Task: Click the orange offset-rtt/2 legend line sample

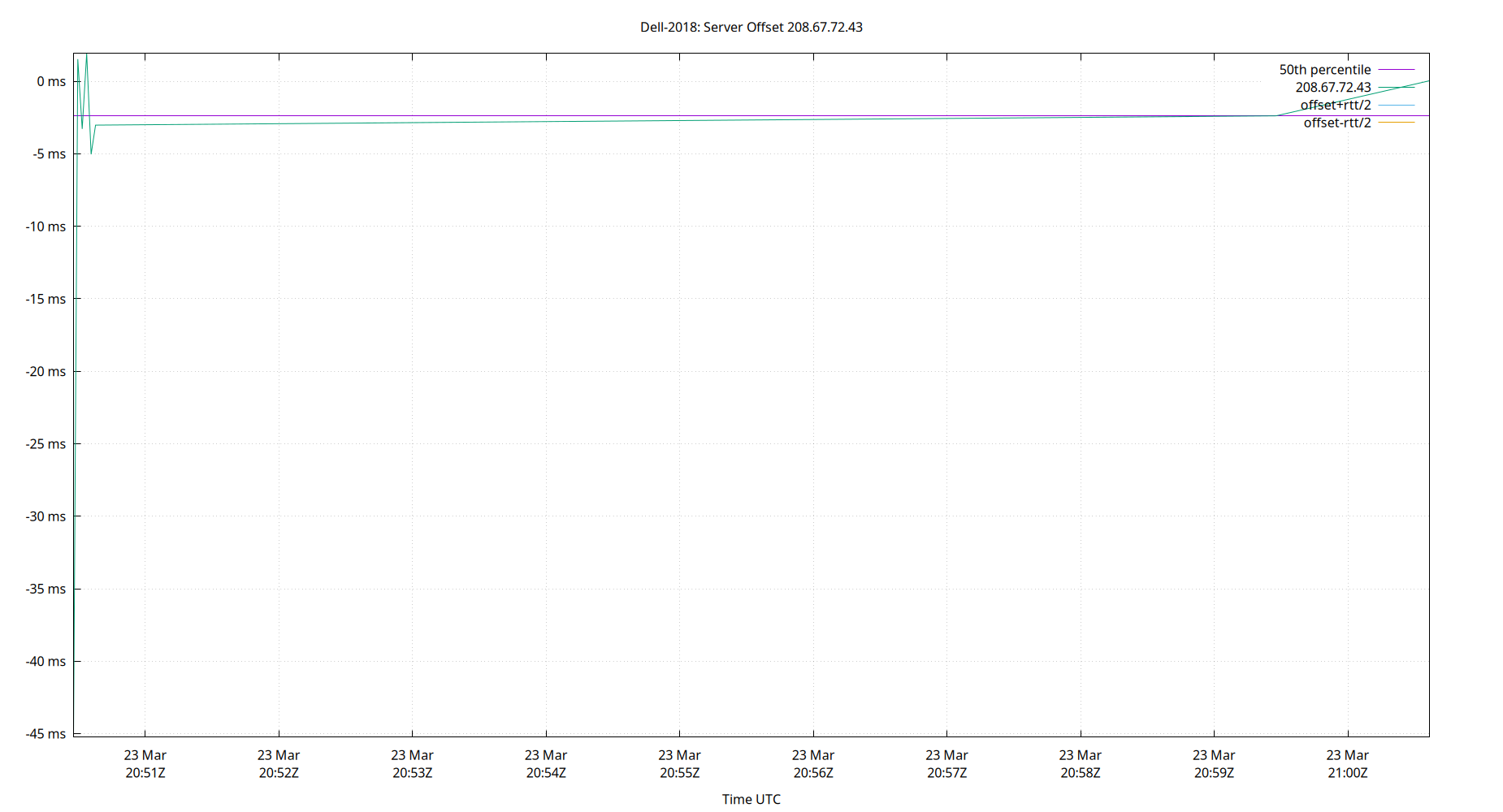Action: pyautogui.click(x=1396, y=123)
